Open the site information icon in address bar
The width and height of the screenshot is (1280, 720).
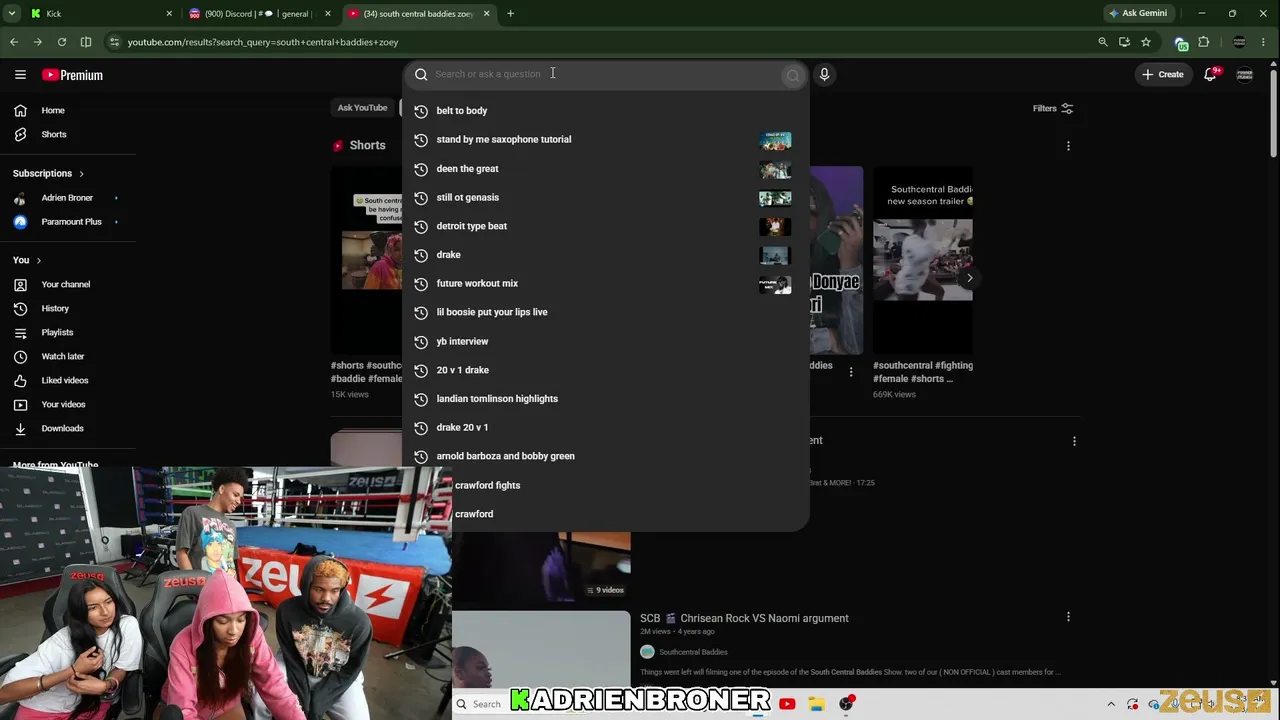[114, 42]
